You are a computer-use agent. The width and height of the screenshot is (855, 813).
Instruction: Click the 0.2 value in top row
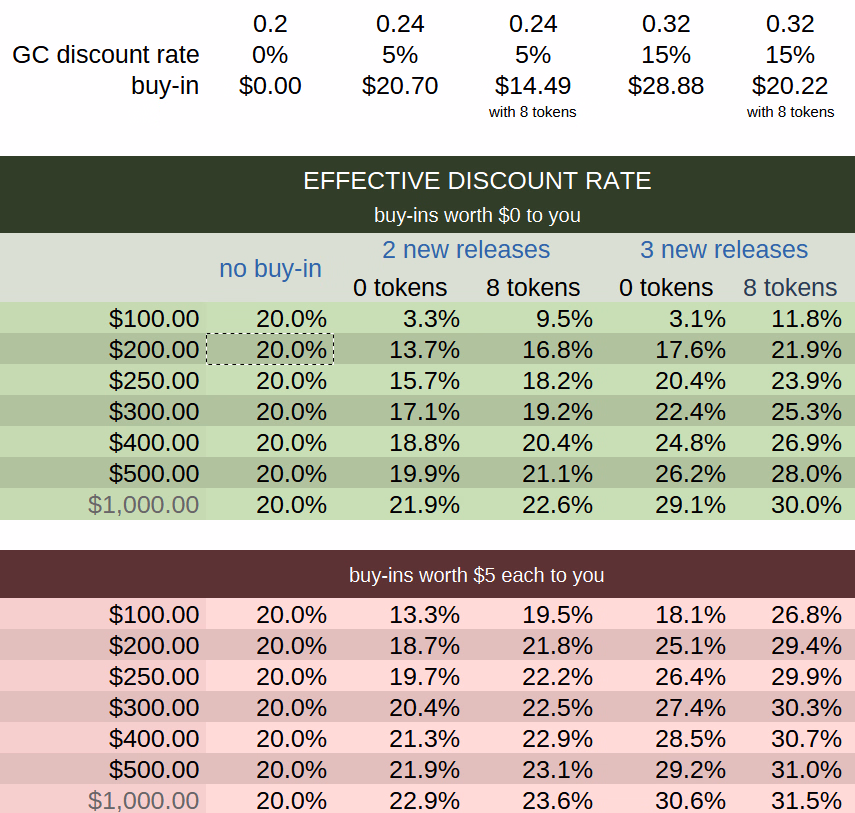(270, 23)
